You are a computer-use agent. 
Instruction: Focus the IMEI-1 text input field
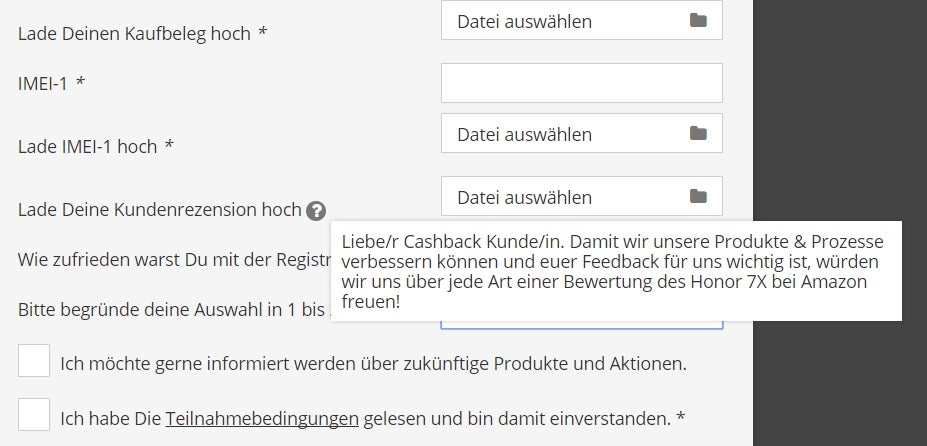[x=582, y=83]
